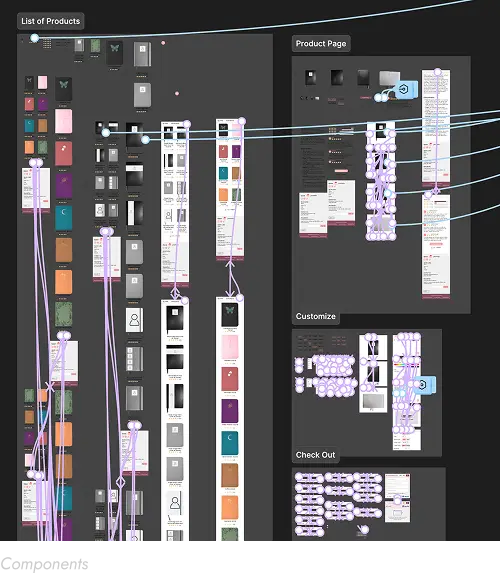
Task: Select the coral red notebook thumbnail
Action: click(64, 153)
